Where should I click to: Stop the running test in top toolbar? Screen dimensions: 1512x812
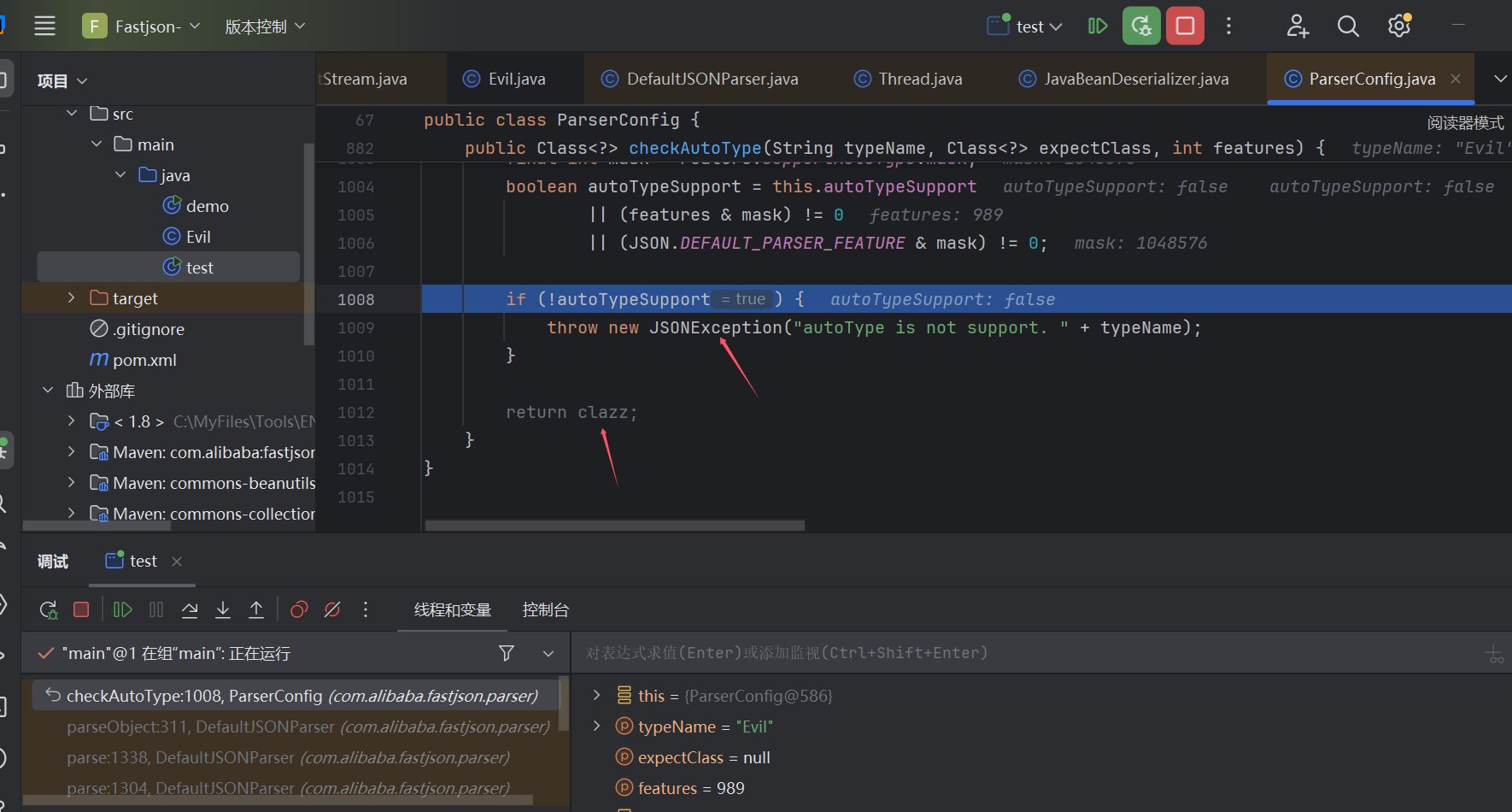point(1185,26)
